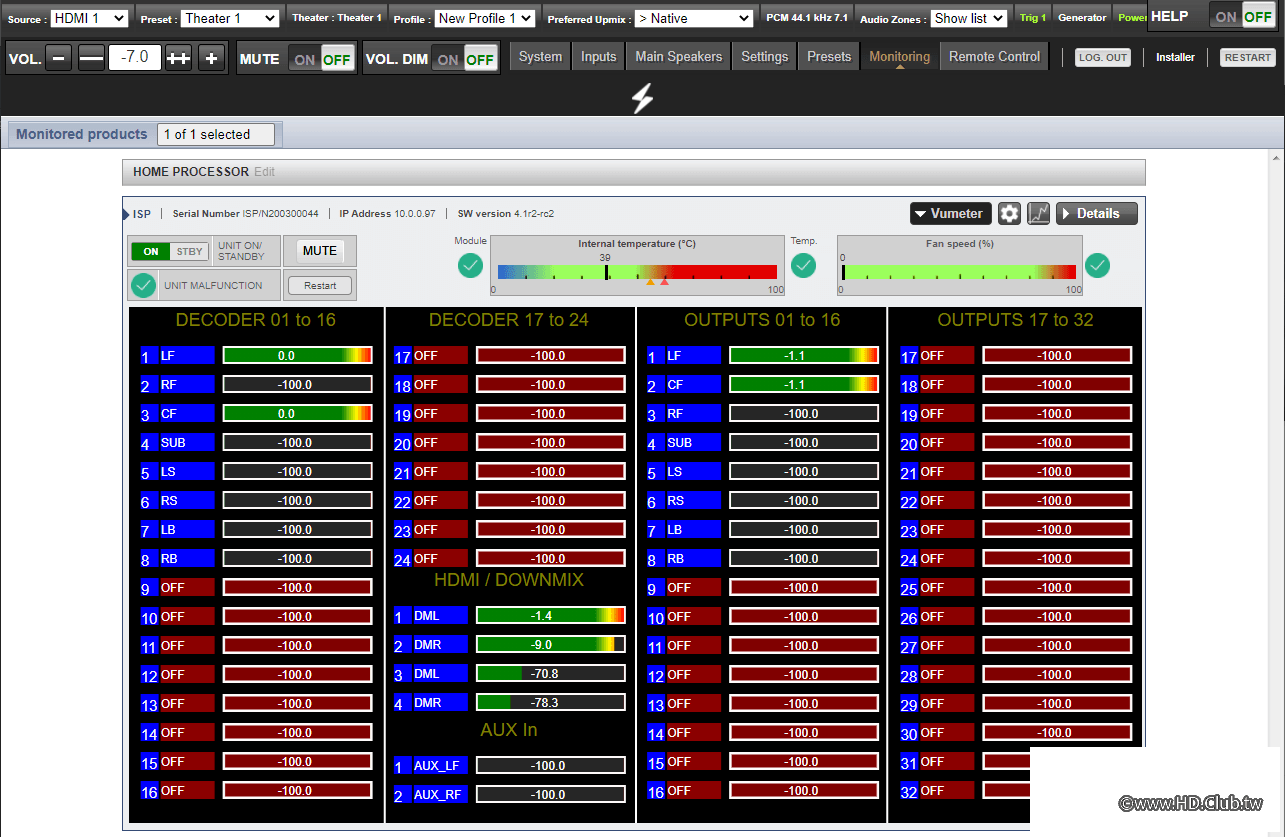
Task: Click the fan speed status check icon
Action: click(x=1098, y=266)
